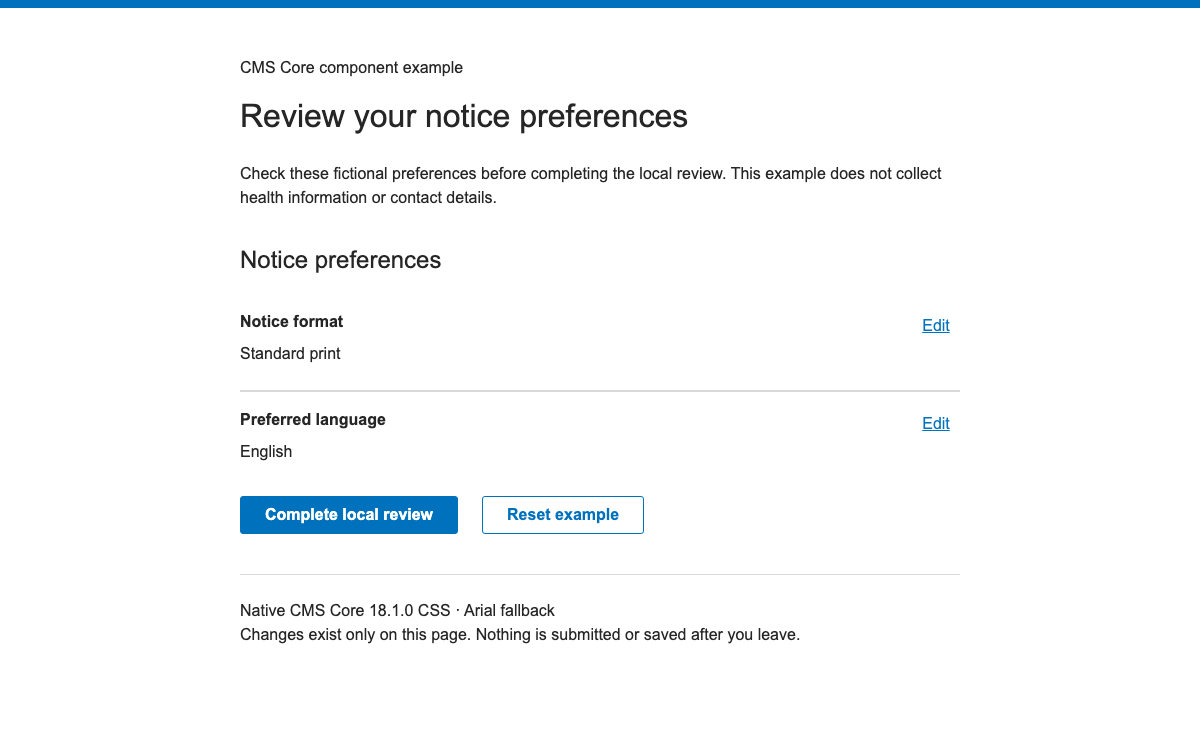
Task: Click the 'Notice format' label
Action: 292,321
